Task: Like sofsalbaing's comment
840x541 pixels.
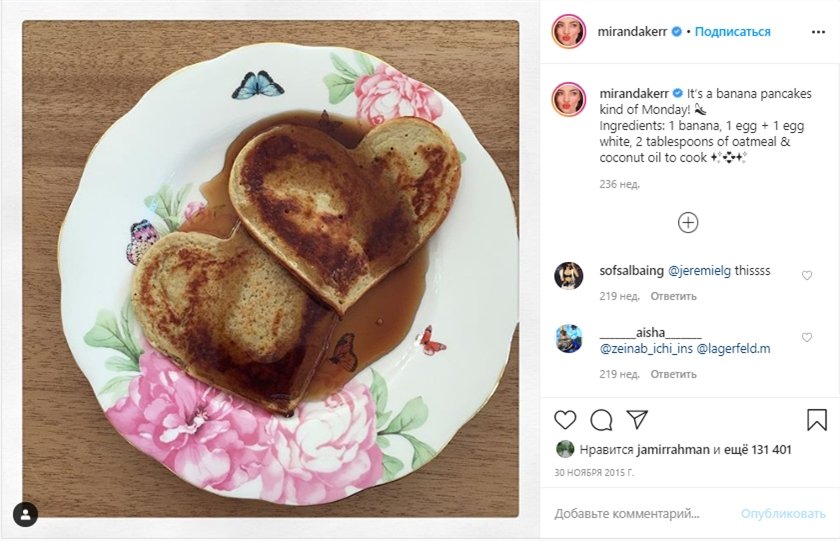Action: (x=807, y=275)
